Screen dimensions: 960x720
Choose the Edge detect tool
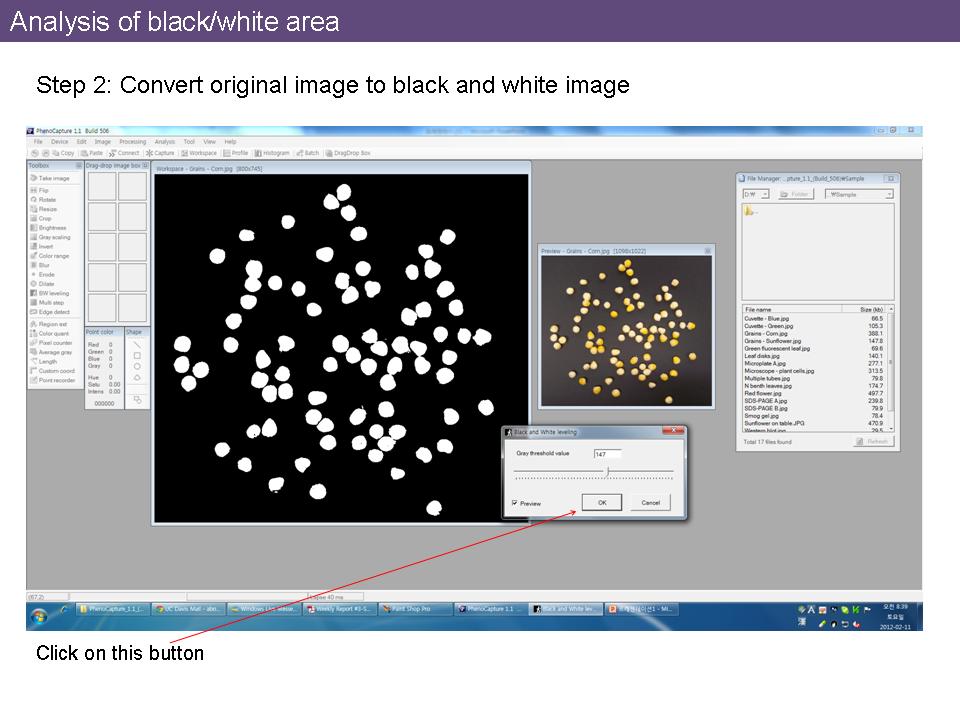pos(53,312)
